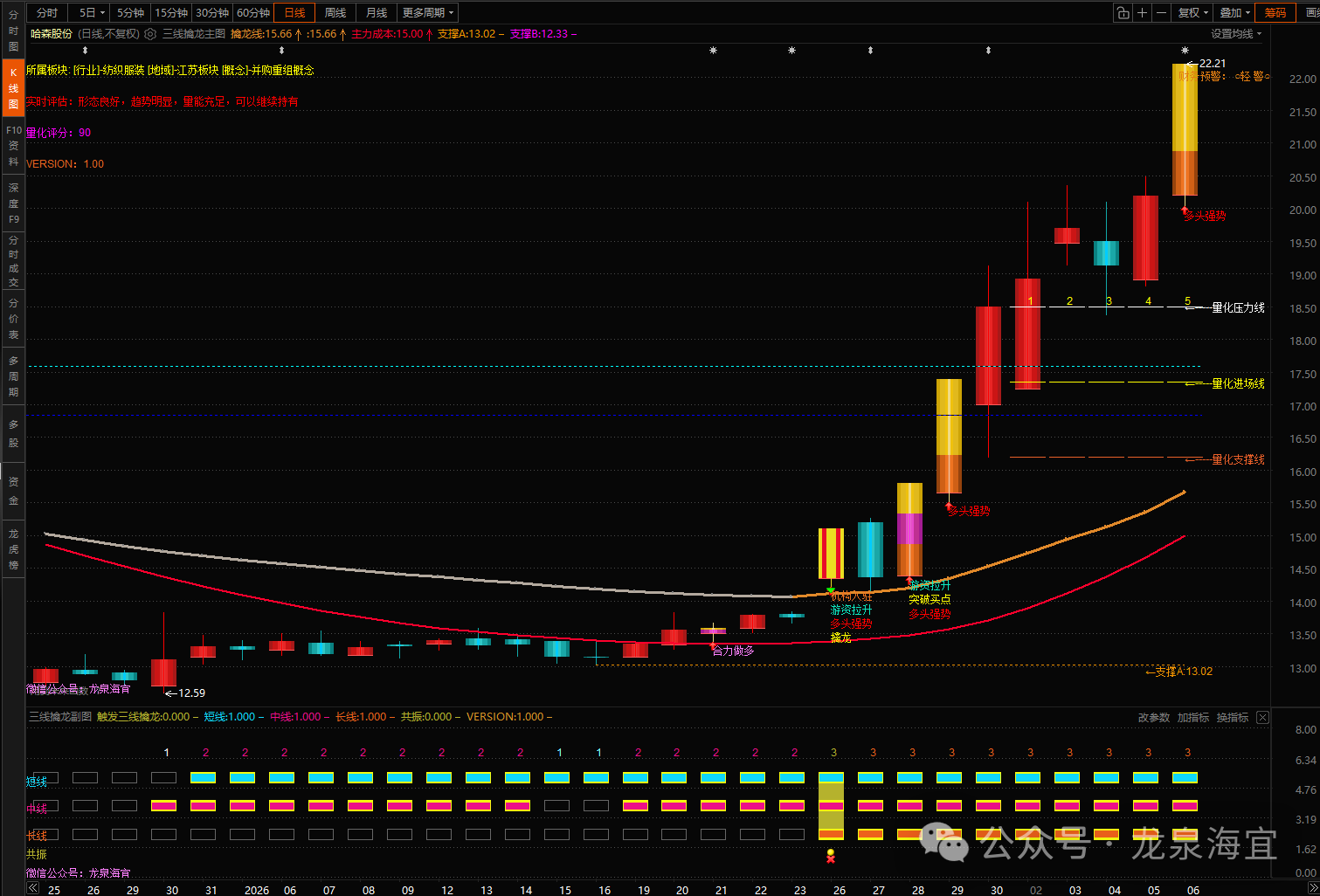Click the tall yellow candlestick at 22.21 high
1320x896 pixels.
pos(1185,122)
